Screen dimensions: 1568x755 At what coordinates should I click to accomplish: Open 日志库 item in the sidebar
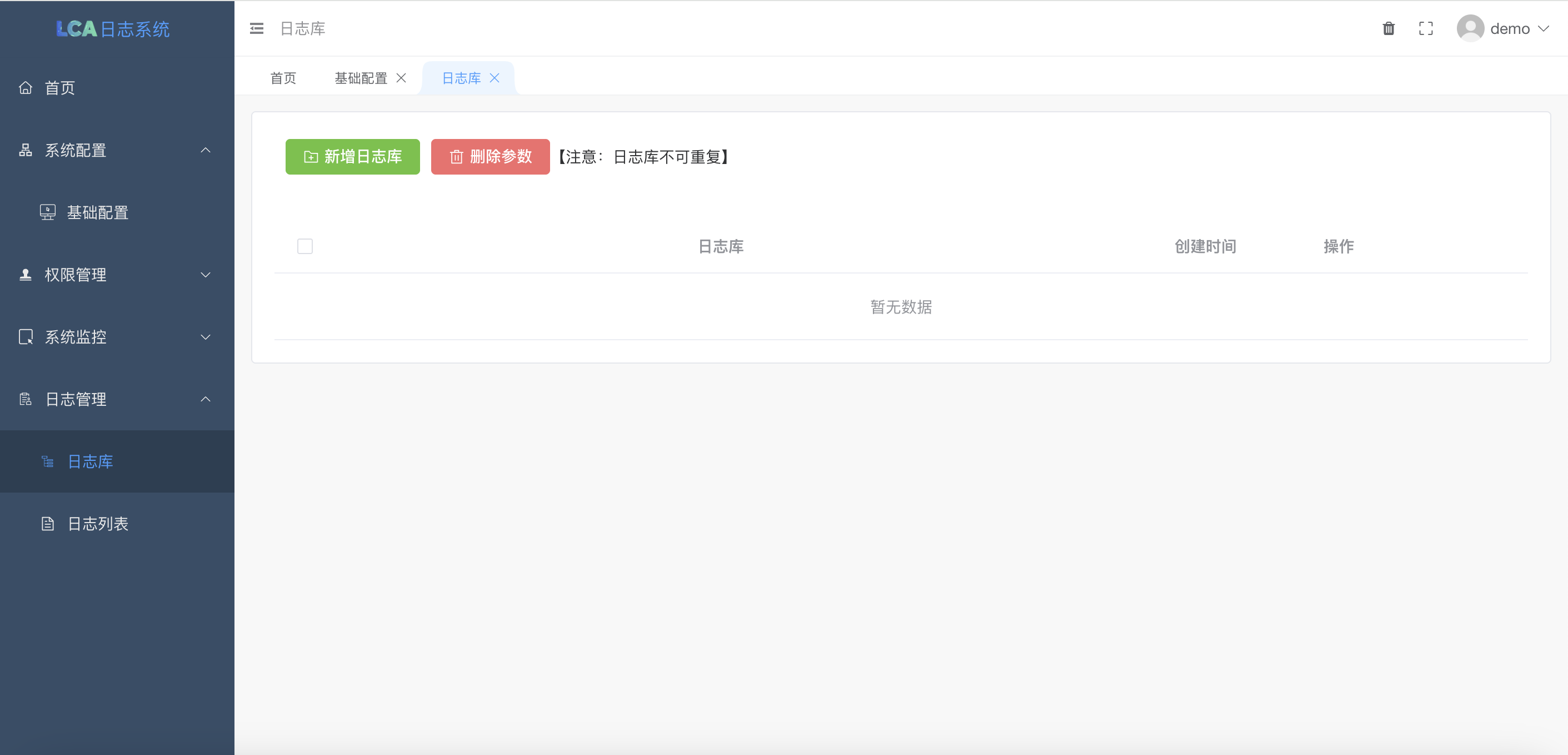tap(90, 461)
